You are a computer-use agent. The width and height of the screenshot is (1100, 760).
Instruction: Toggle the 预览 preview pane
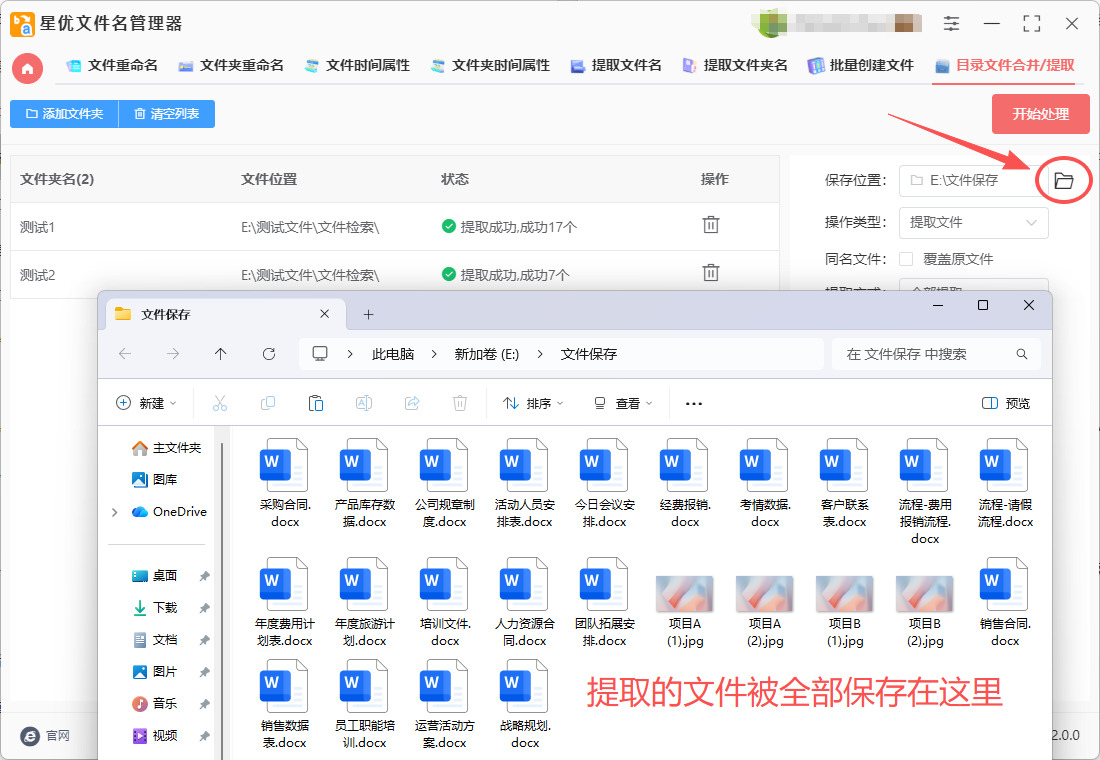click(1005, 403)
